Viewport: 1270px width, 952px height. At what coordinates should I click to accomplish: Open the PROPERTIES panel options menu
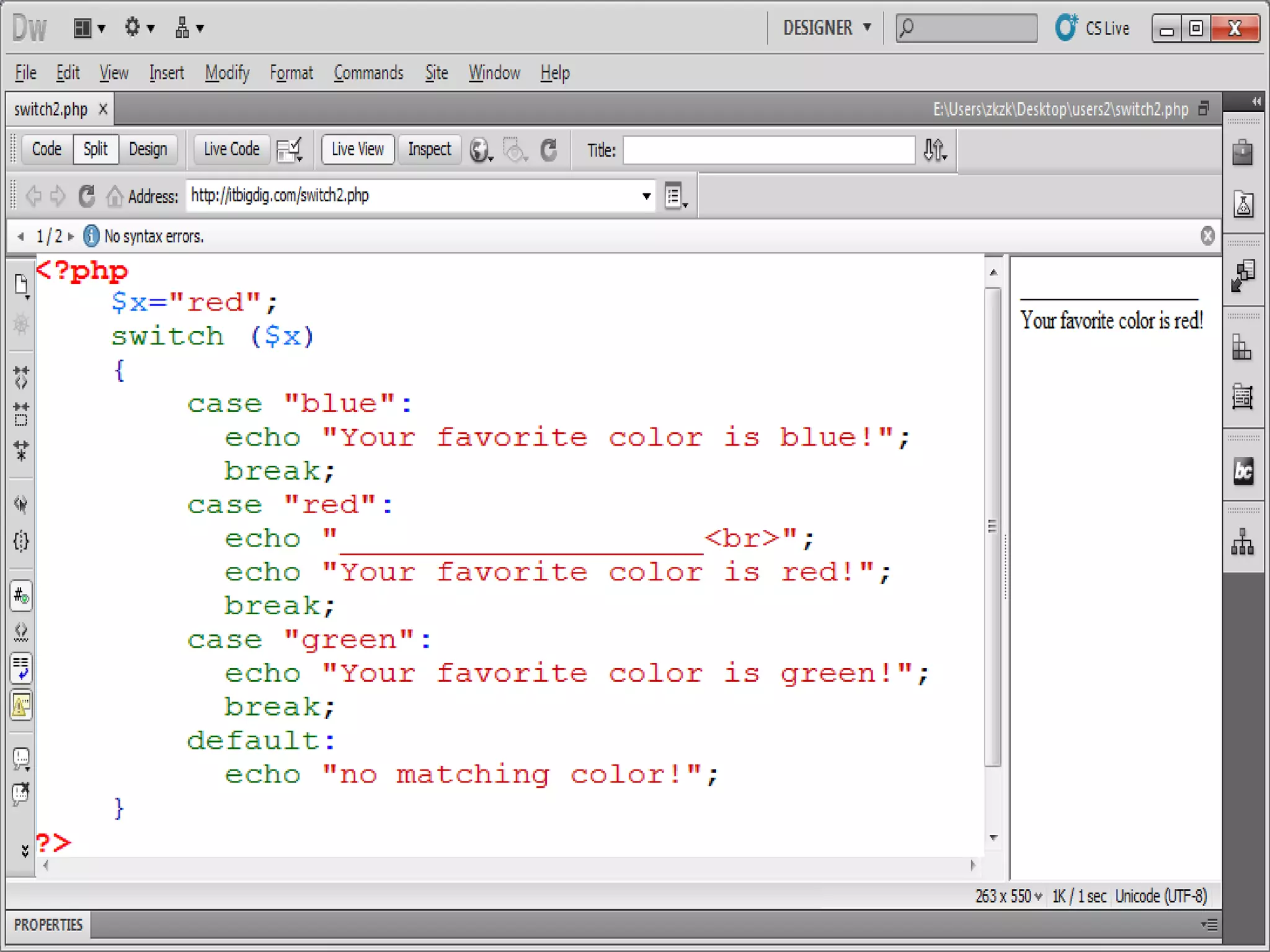(x=1209, y=925)
